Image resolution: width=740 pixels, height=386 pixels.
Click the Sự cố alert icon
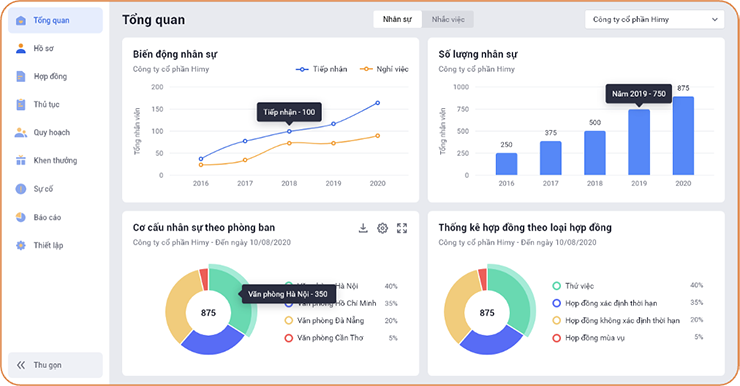(x=21, y=189)
